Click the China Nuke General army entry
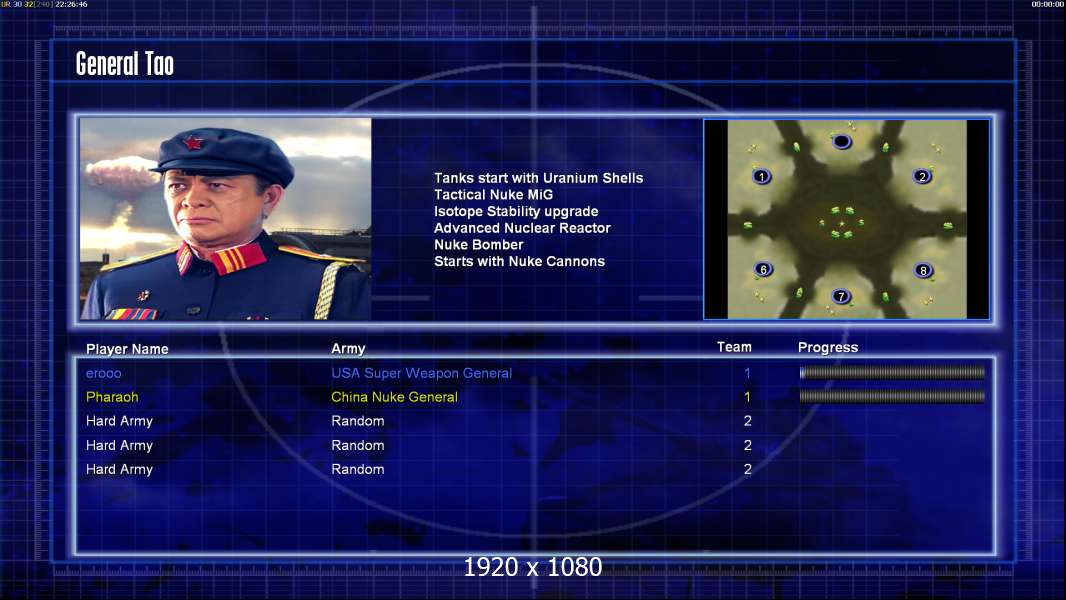Viewport: 1066px width, 600px height. 394,397
